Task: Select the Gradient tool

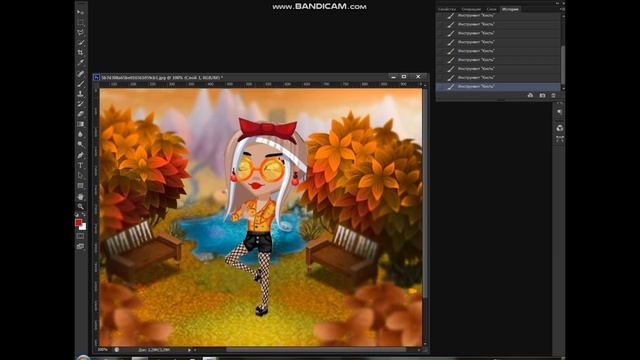Action: tap(80, 124)
